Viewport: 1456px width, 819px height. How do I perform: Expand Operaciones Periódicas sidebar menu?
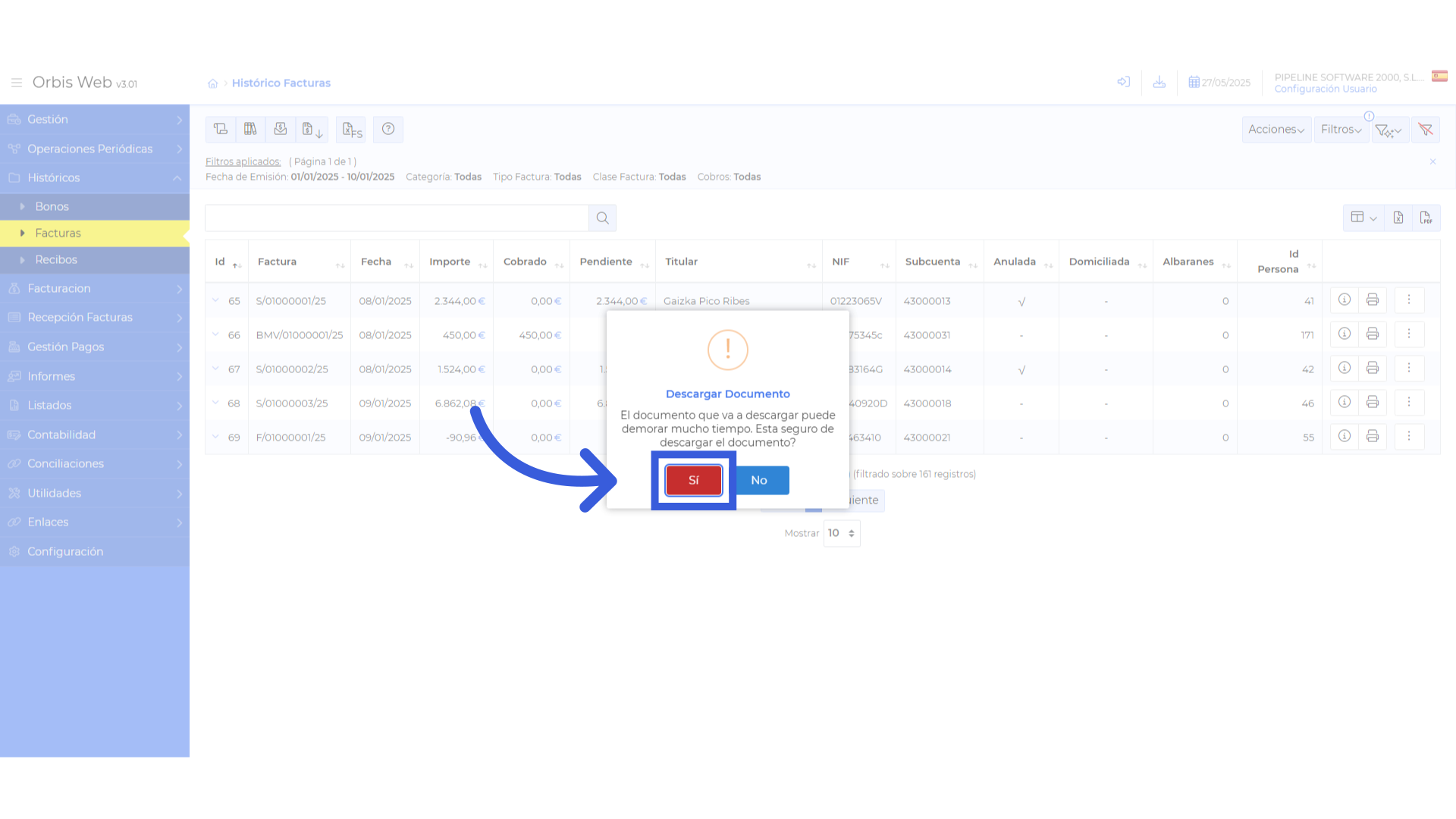[95, 149]
